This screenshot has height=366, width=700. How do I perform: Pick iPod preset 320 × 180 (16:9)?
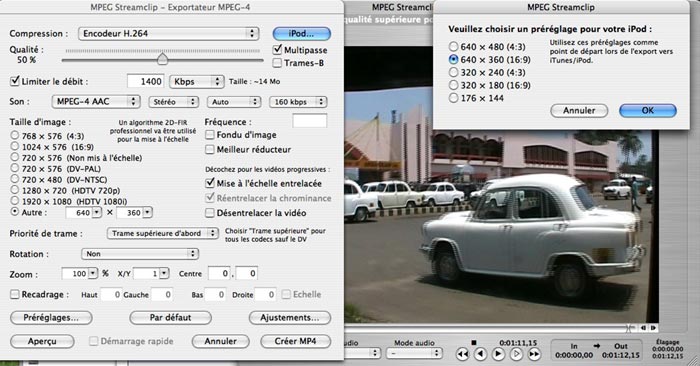[454, 85]
